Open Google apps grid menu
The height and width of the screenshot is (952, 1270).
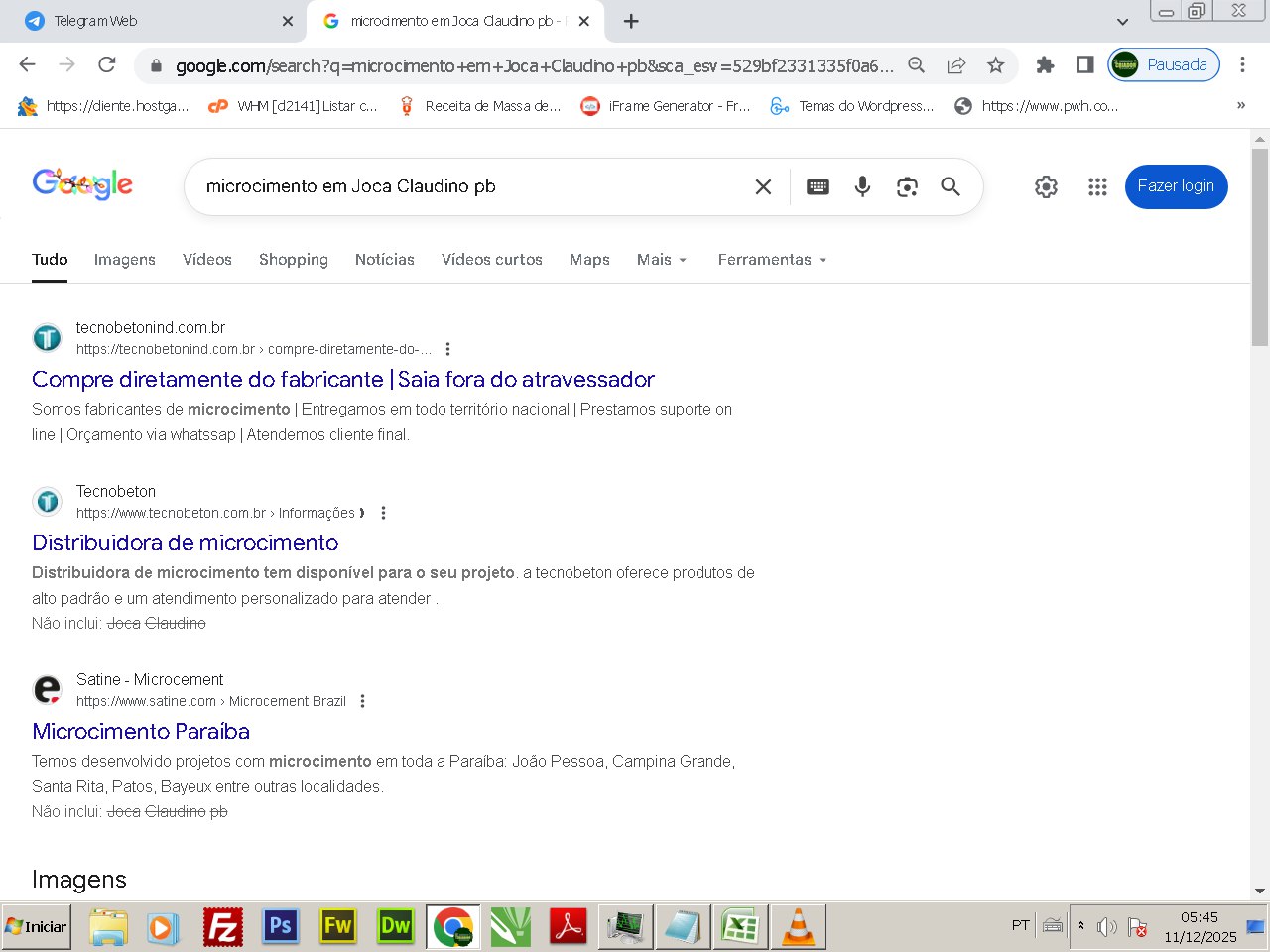[1097, 186]
